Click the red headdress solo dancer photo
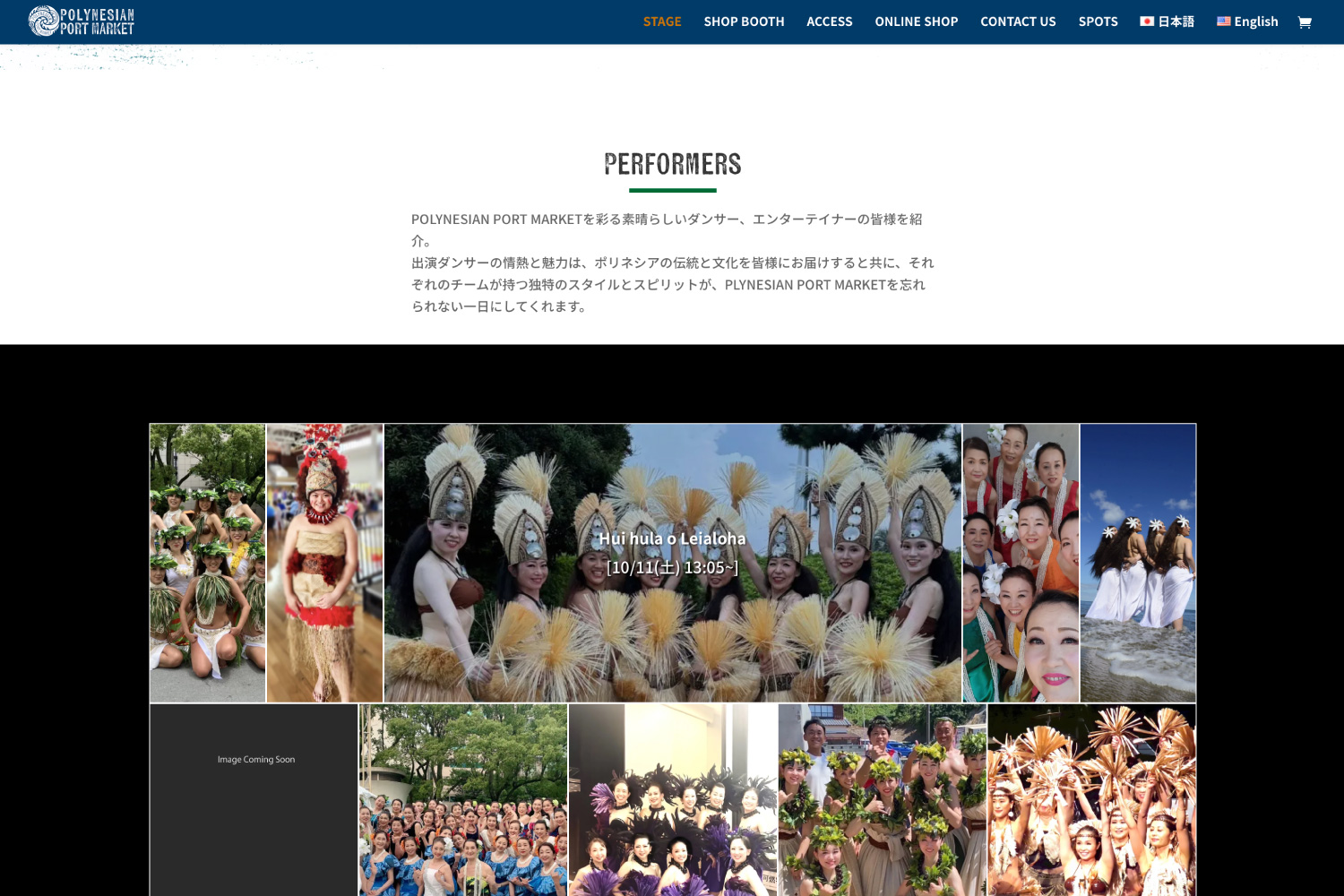 pos(324,563)
